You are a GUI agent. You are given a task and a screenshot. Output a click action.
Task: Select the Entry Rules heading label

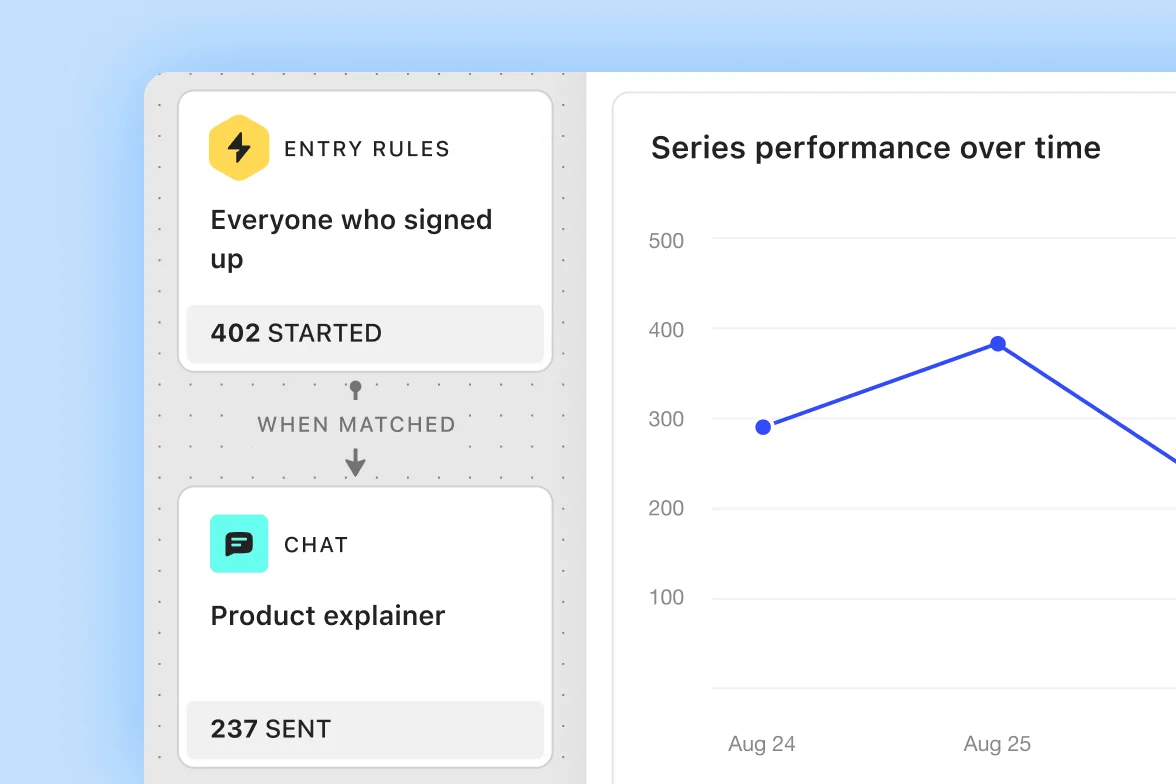[x=367, y=149]
